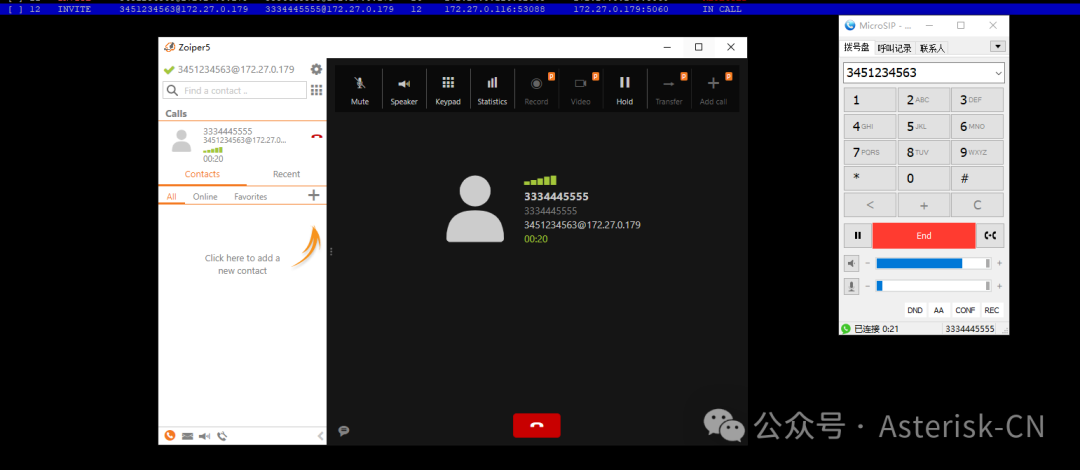
Task: Enable Video in Zoiper5 call toolbar
Action: (581, 90)
